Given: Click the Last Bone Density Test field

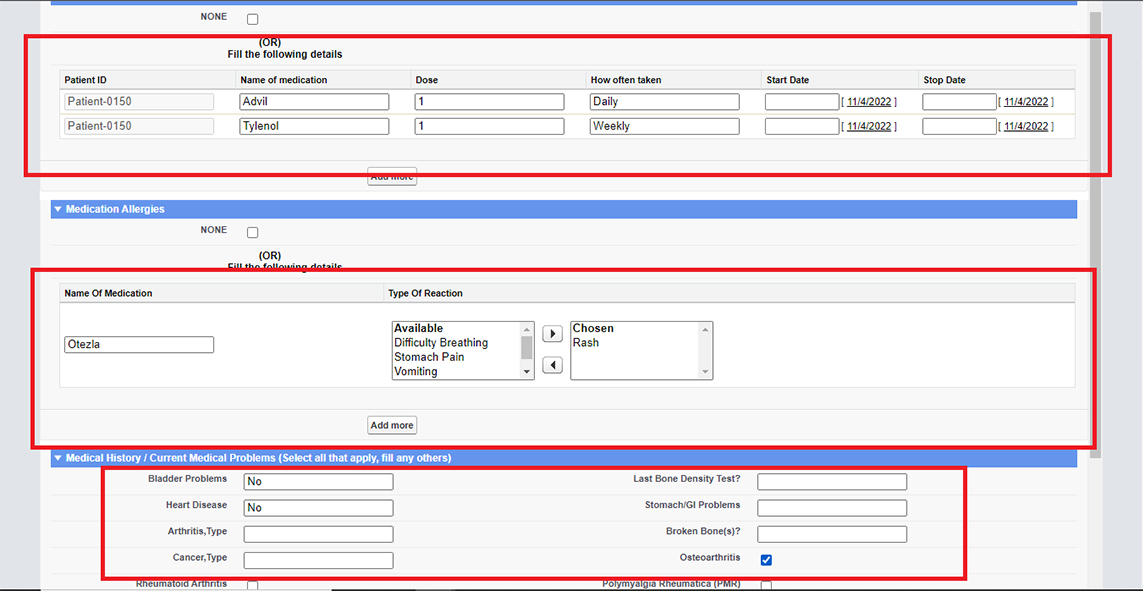Looking at the screenshot, I should pyautogui.click(x=832, y=482).
